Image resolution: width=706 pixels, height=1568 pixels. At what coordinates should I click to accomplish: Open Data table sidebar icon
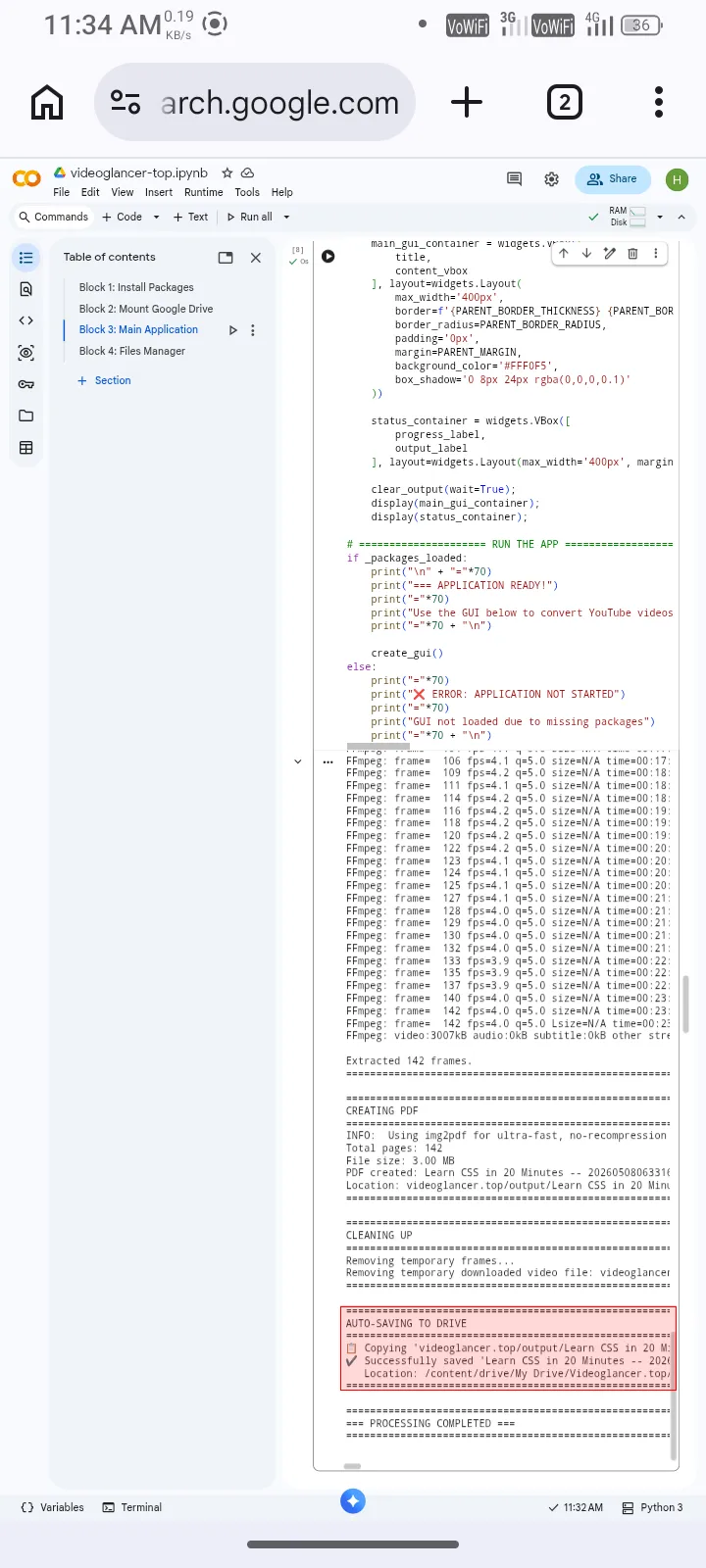26,448
